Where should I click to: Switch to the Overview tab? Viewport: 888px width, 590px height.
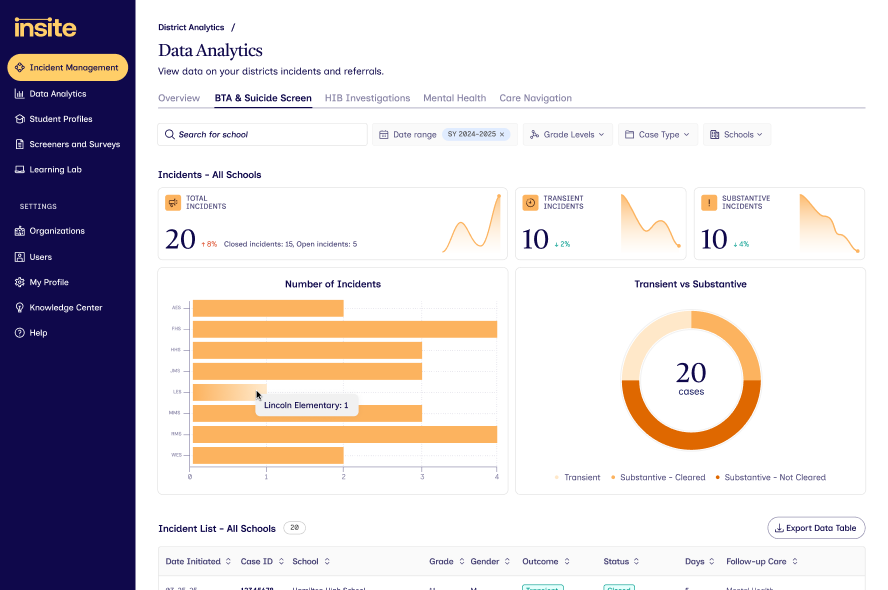179,98
